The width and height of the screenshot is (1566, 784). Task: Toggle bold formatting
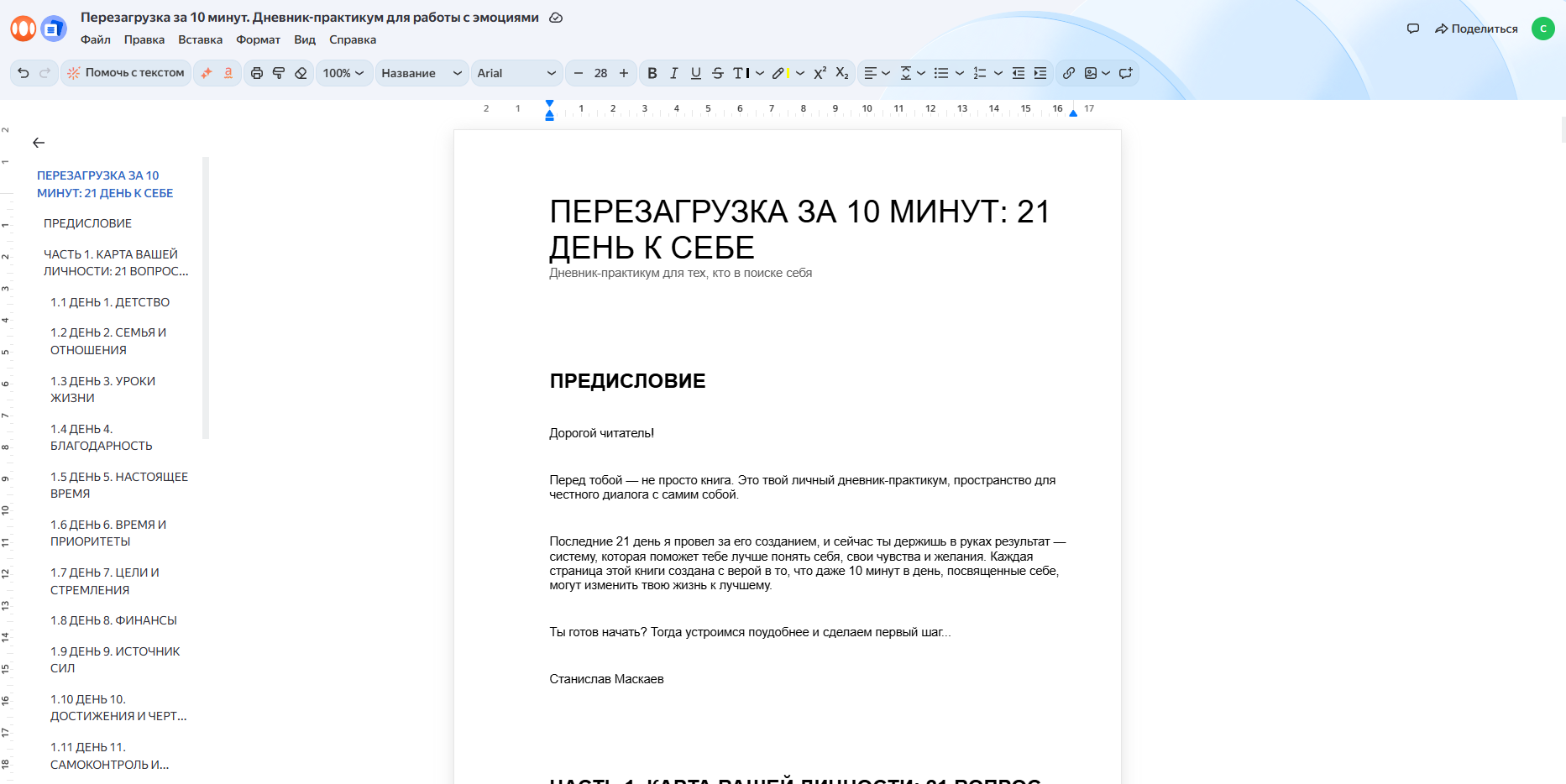click(x=652, y=73)
